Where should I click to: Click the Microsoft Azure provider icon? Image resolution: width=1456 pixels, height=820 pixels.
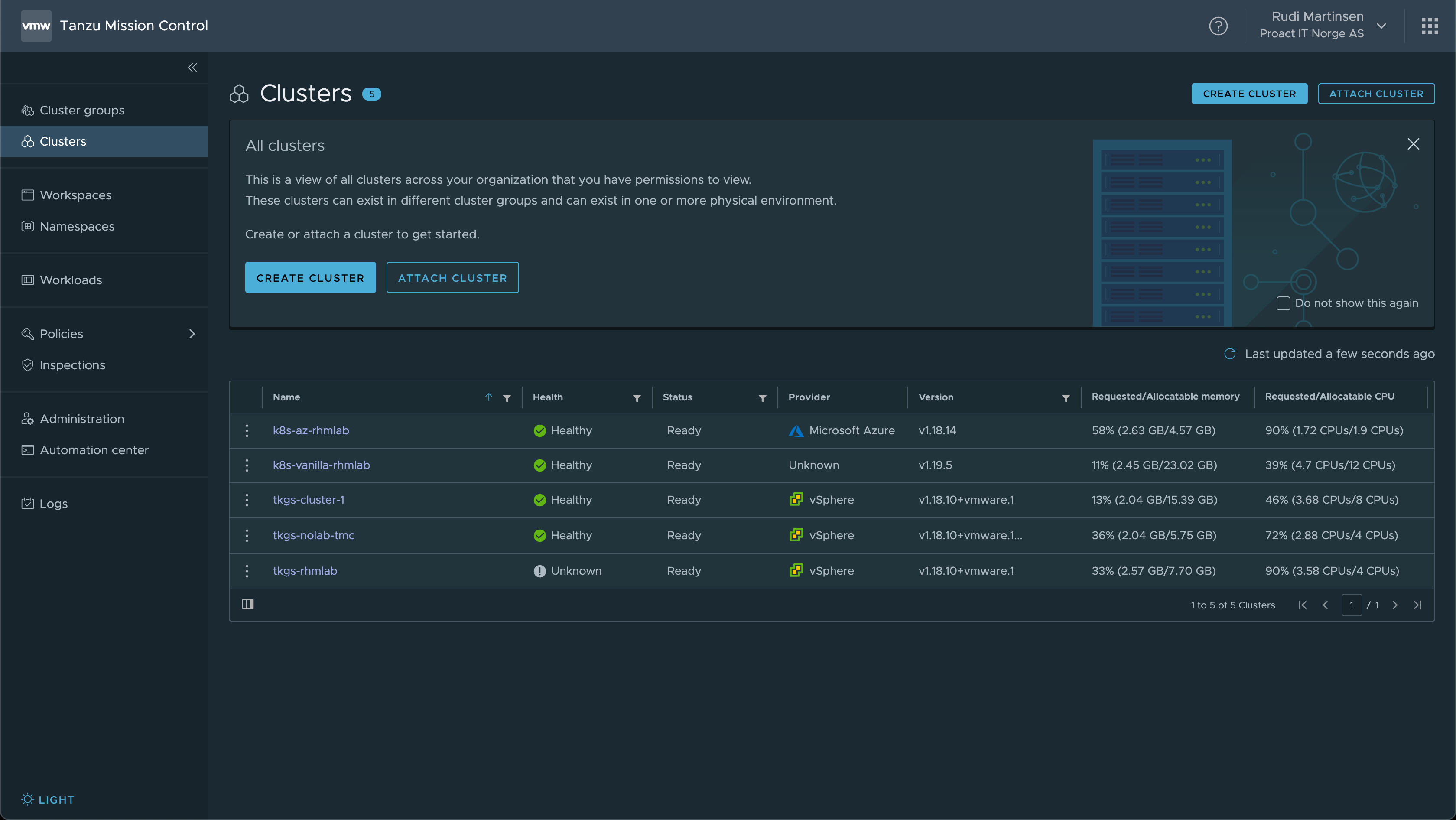(x=796, y=431)
